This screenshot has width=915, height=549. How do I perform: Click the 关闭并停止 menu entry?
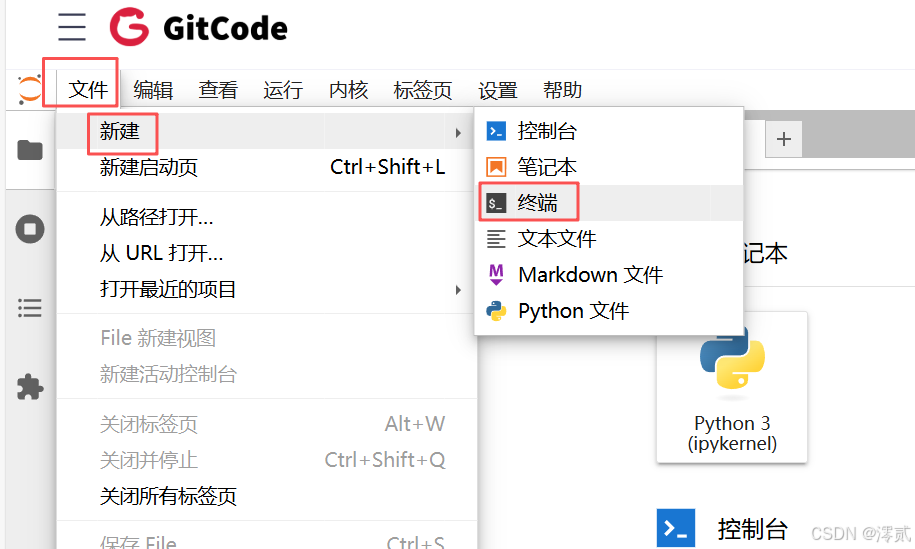coord(266,460)
